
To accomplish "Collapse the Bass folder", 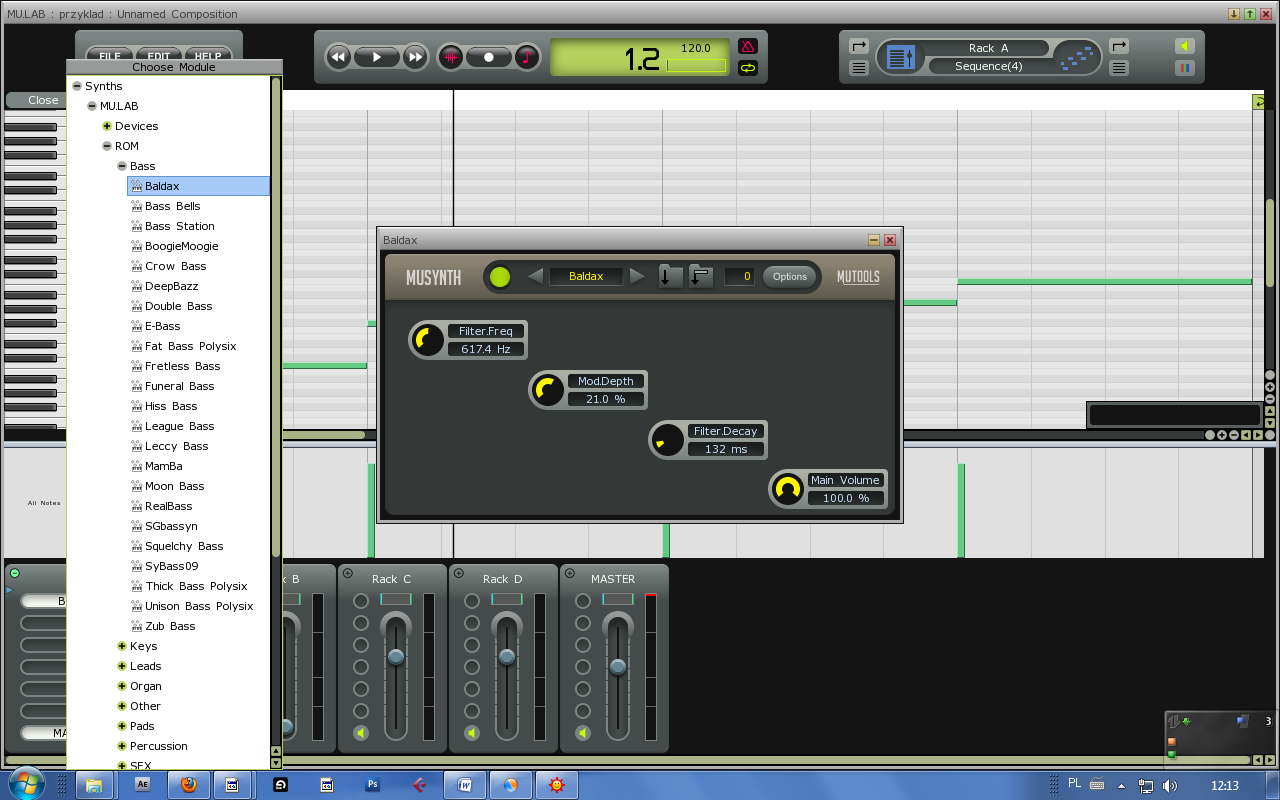I will pyautogui.click(x=121, y=166).
